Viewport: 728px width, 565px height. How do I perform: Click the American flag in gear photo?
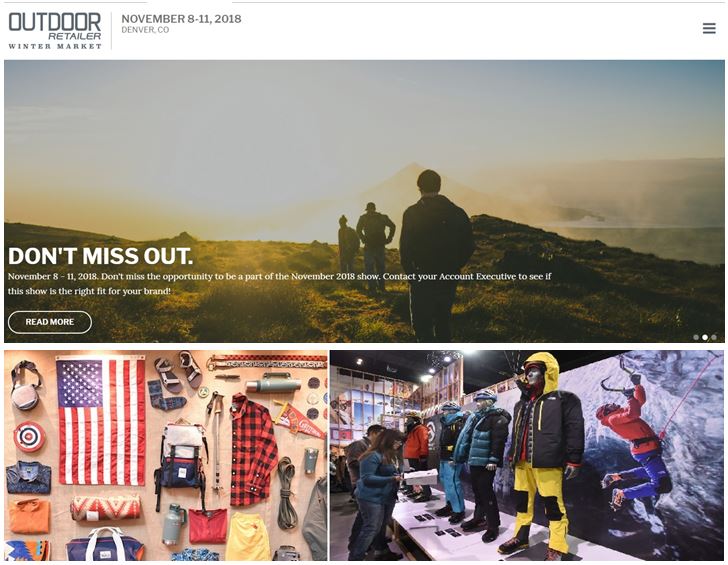(102, 422)
